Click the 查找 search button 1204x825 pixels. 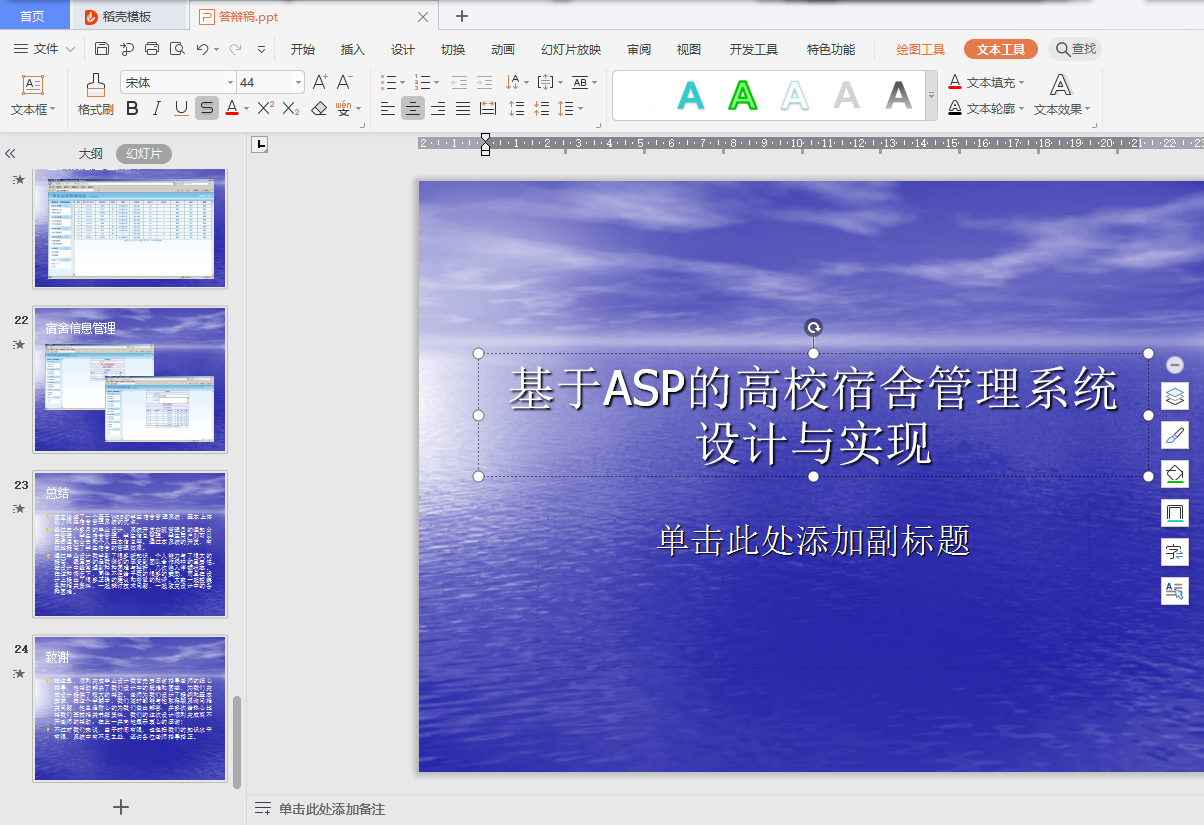coord(1075,49)
